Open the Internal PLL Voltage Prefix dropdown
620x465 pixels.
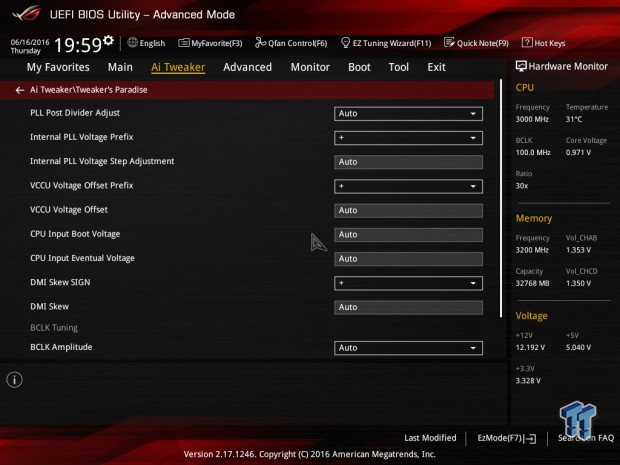pyautogui.click(x=408, y=138)
